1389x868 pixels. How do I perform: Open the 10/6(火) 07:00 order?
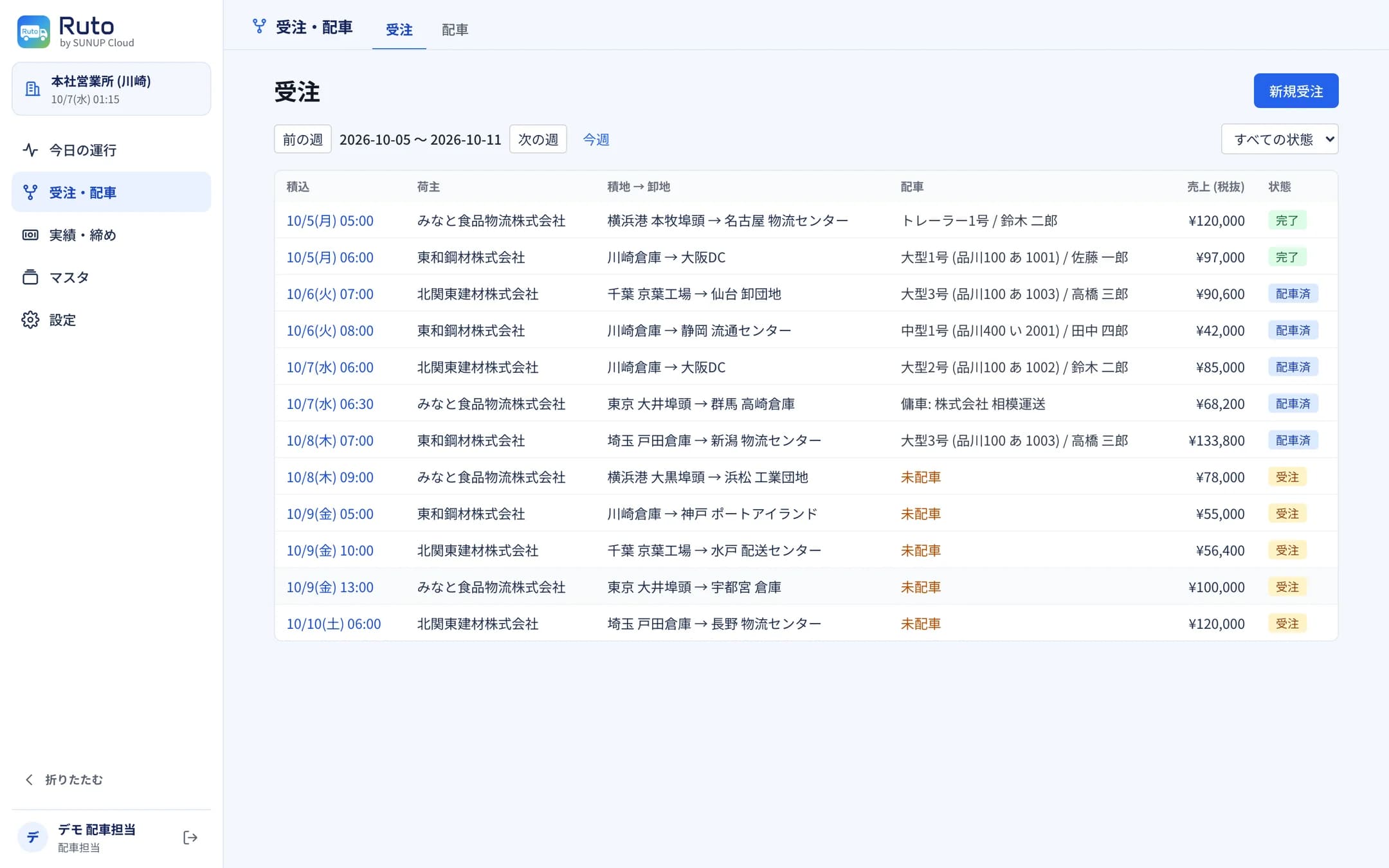click(x=330, y=294)
